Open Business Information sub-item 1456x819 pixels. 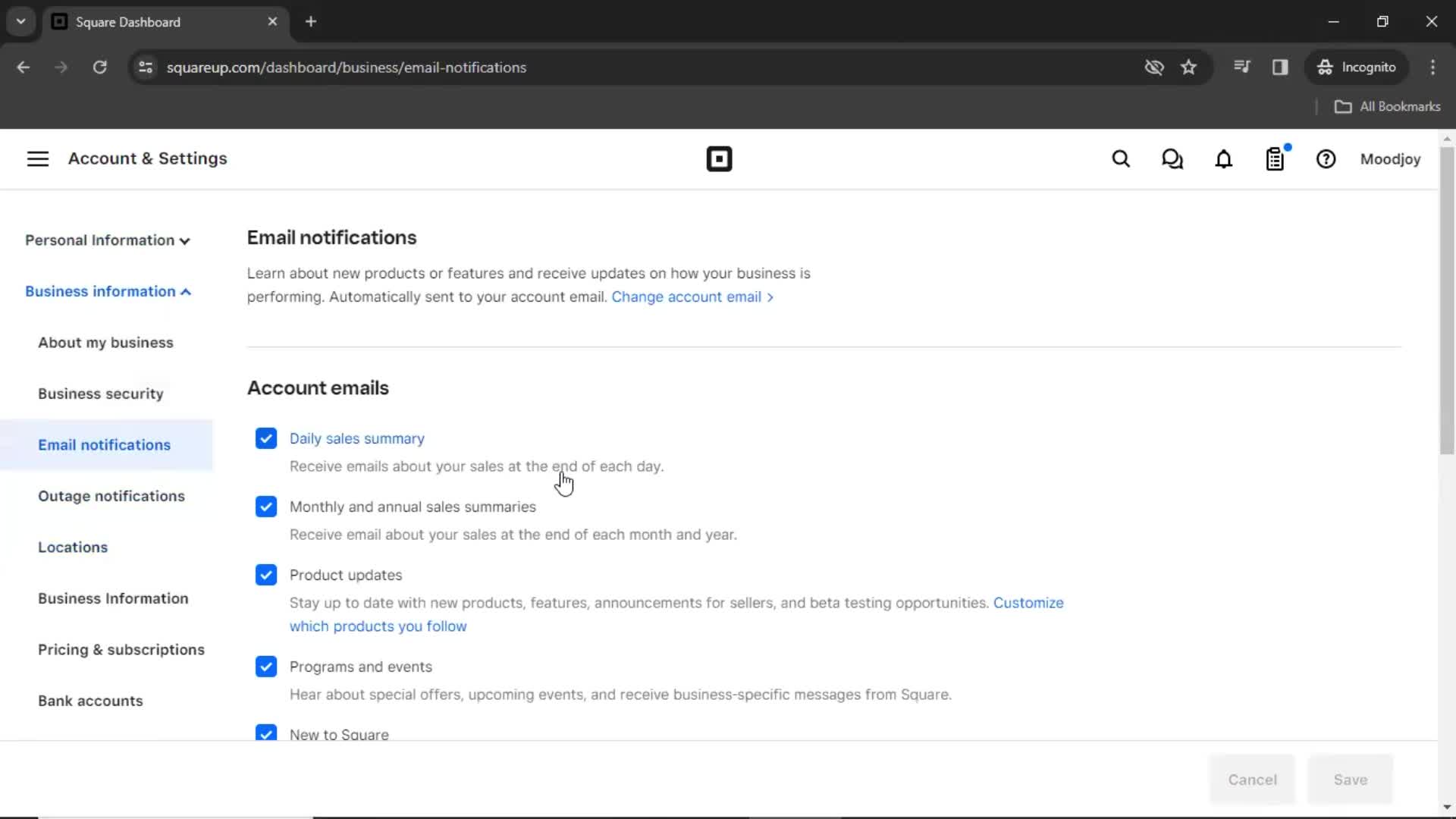pyautogui.click(x=113, y=598)
